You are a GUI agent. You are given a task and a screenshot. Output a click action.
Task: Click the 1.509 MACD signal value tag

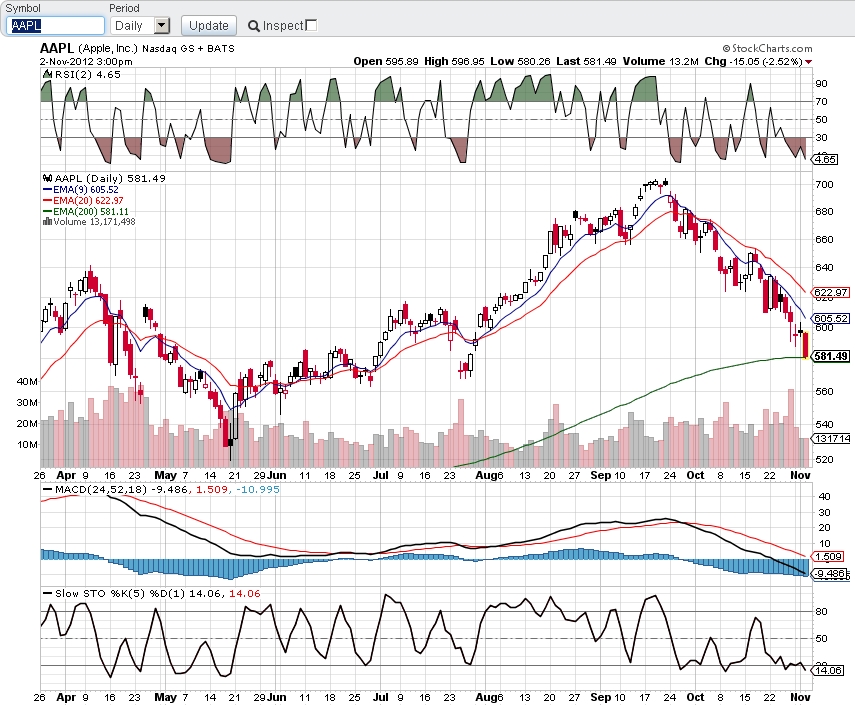click(x=828, y=556)
